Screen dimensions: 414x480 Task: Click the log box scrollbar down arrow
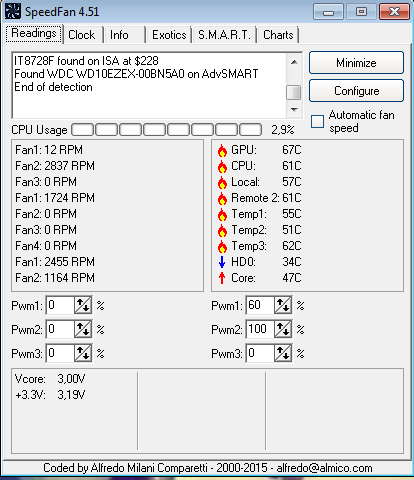click(x=294, y=109)
